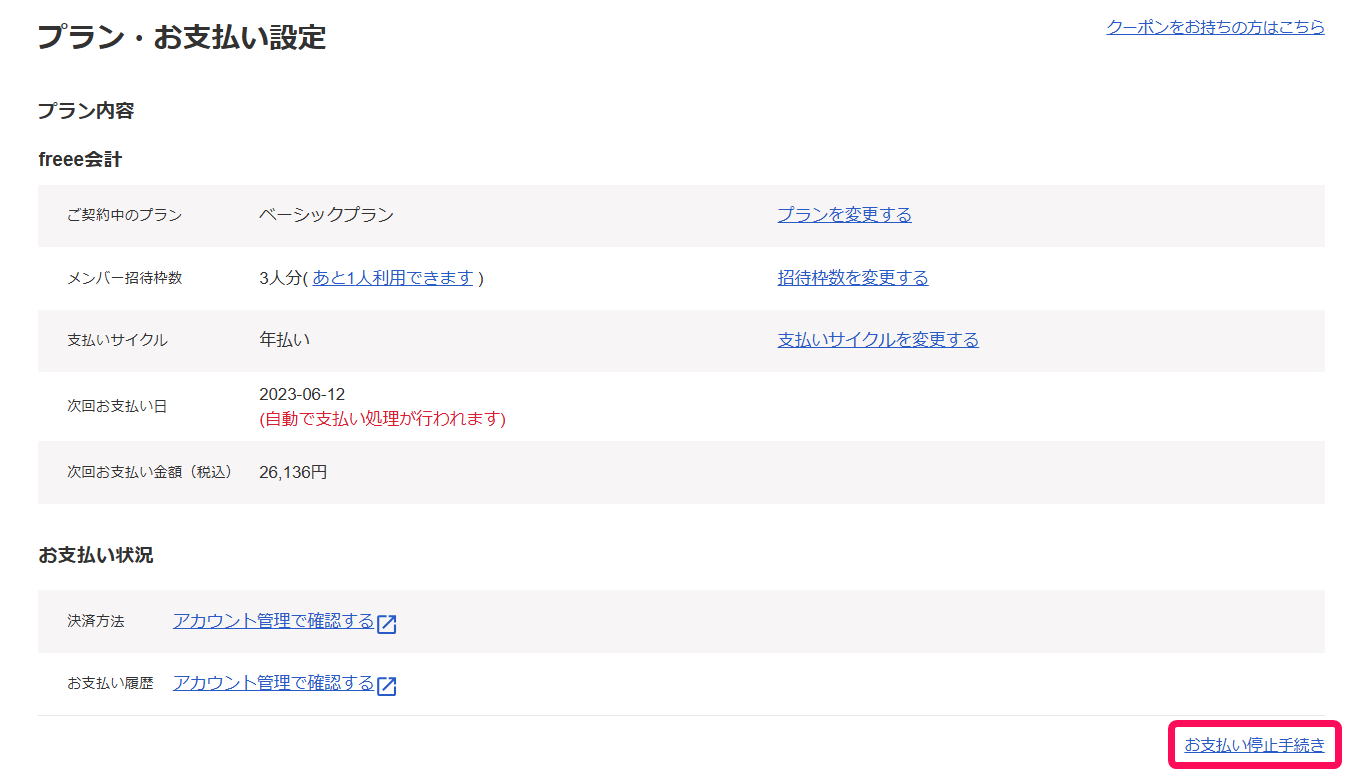
Task: Click the お支払い状況 section heading
Action: (96, 555)
